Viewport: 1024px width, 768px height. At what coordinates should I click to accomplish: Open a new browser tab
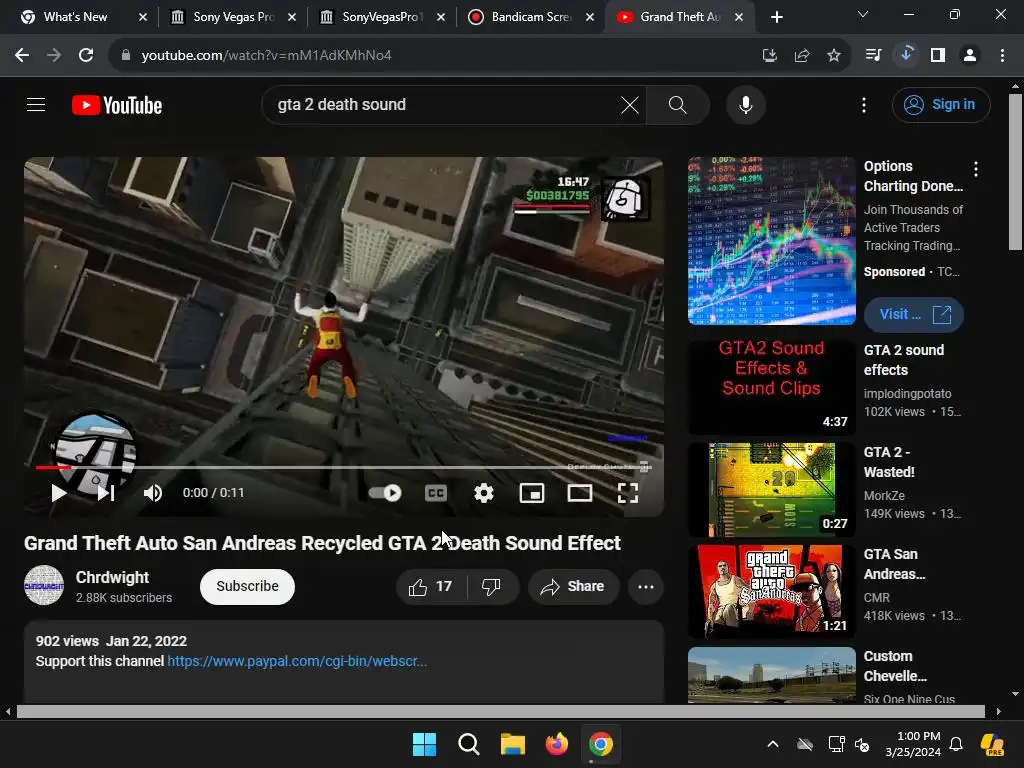pos(776,17)
